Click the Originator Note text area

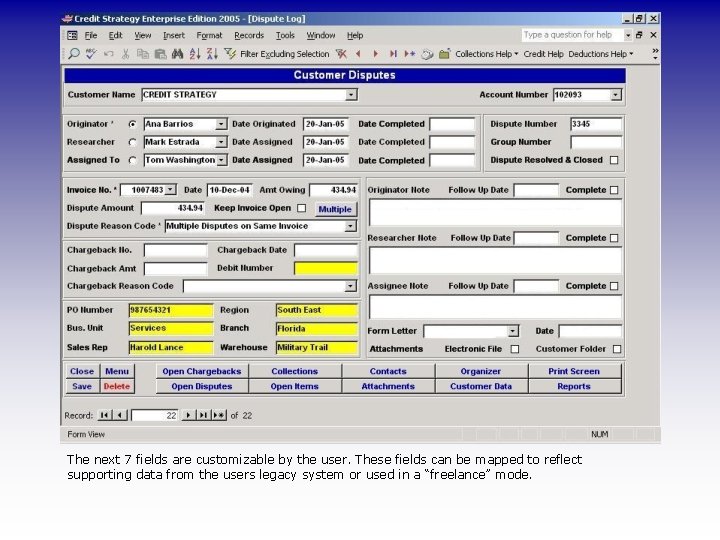[495, 213]
